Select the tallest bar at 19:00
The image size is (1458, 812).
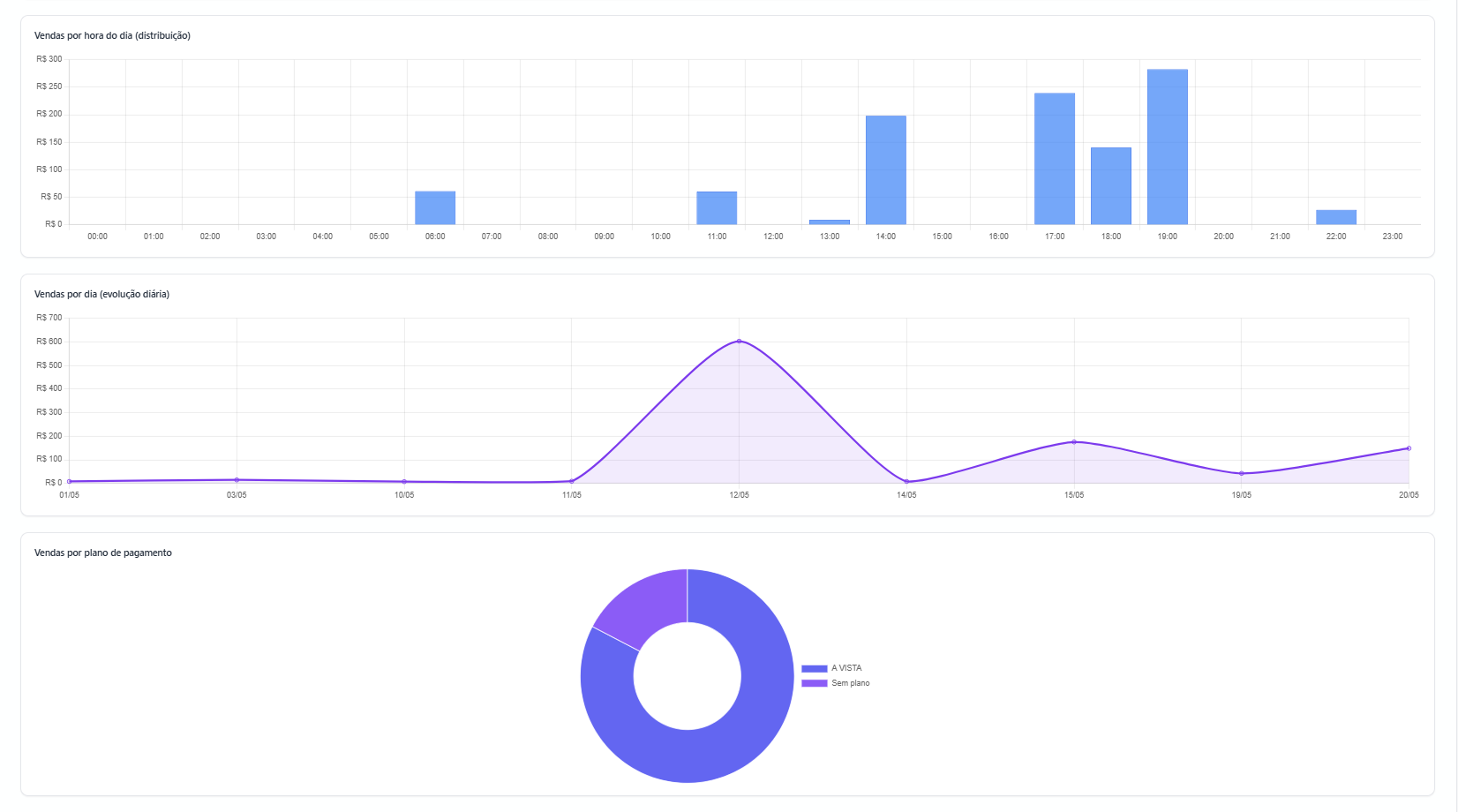coord(1168,147)
